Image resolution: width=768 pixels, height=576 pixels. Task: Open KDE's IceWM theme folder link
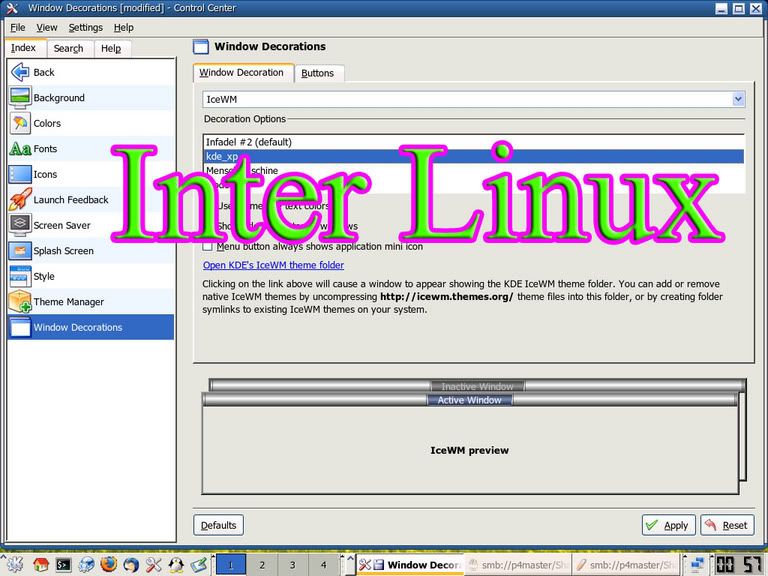pos(273,265)
